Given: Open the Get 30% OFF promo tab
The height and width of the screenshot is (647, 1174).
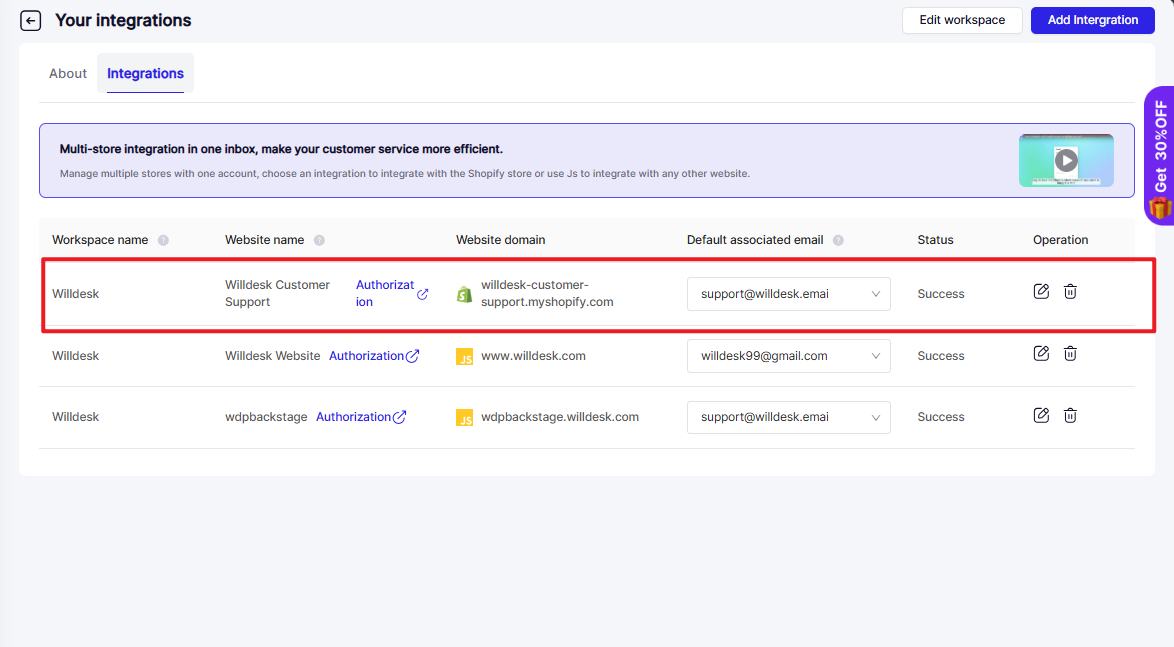Looking at the screenshot, I should 1160,156.
